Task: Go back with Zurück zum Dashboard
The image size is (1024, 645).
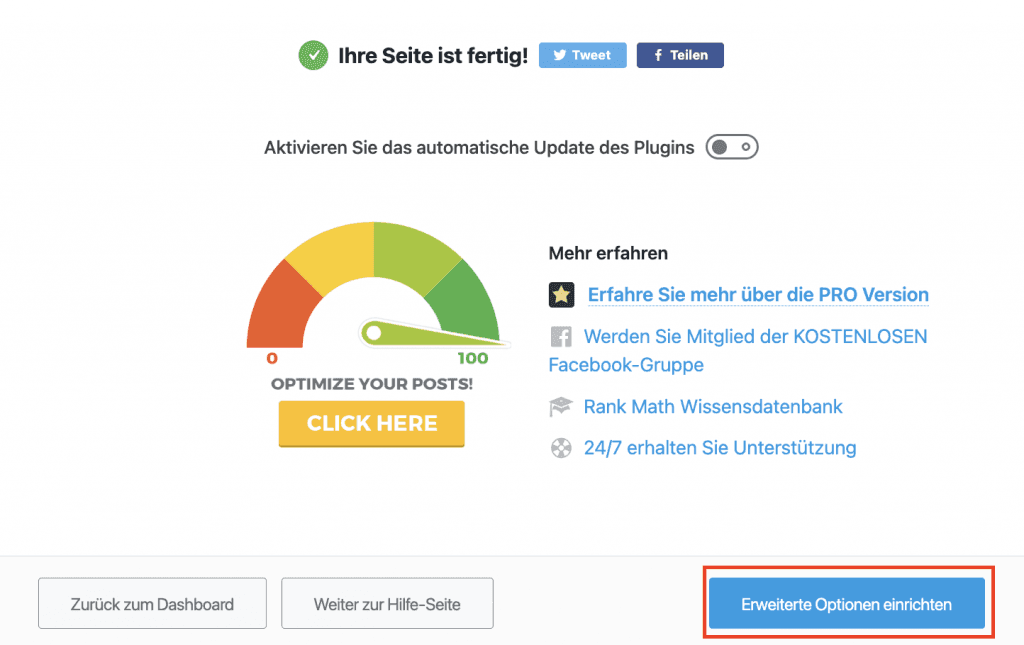Action: pyautogui.click(x=152, y=604)
